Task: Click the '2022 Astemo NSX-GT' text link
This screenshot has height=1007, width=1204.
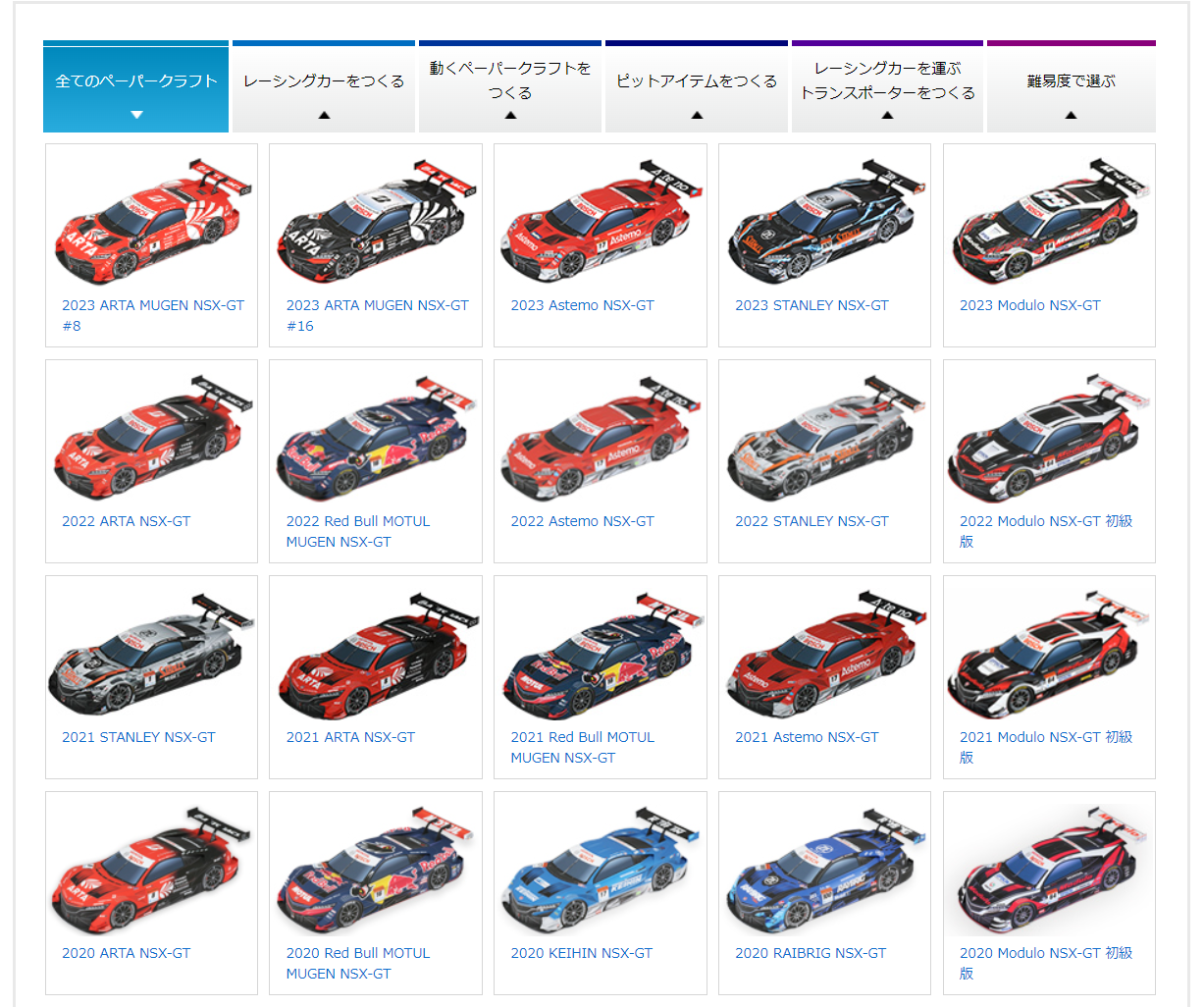Action: coord(582,521)
